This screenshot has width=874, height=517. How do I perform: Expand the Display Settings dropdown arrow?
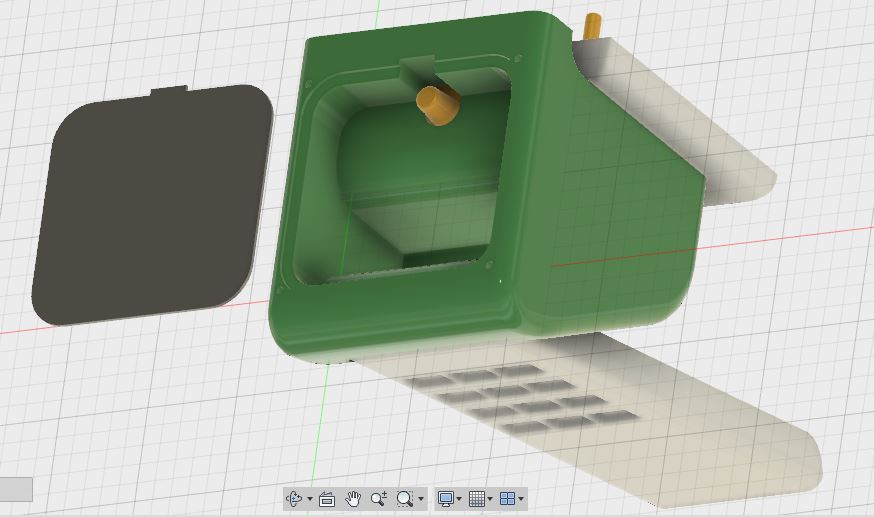tap(459, 499)
